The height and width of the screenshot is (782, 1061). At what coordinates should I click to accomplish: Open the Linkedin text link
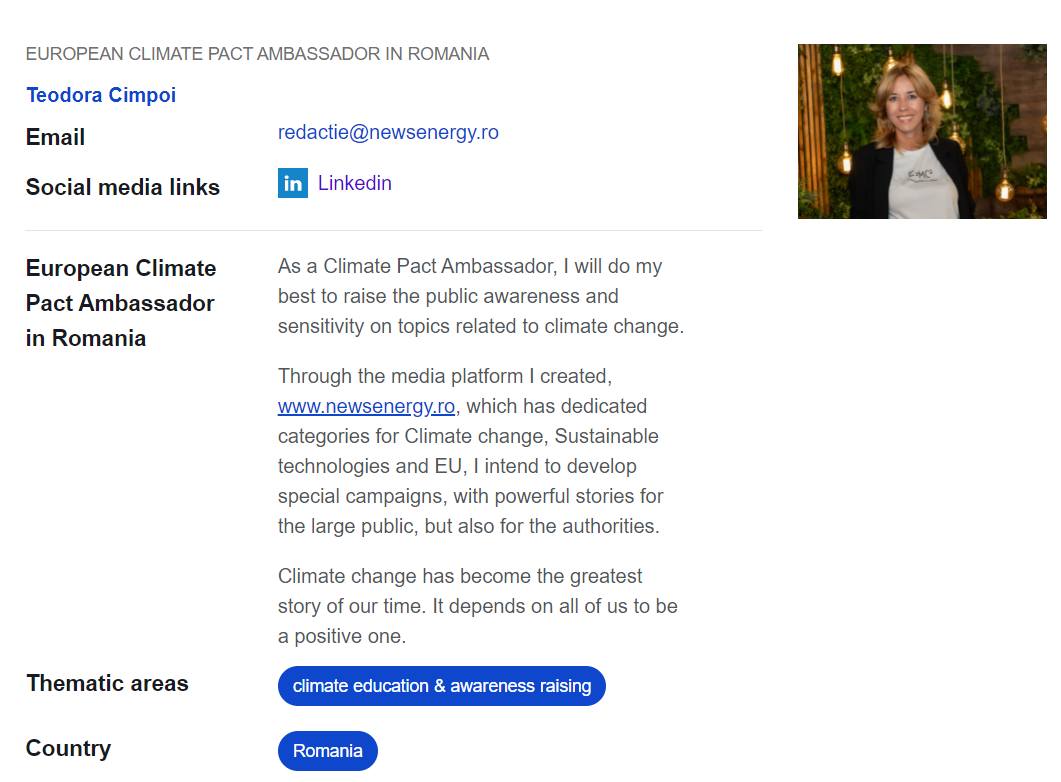pos(355,183)
